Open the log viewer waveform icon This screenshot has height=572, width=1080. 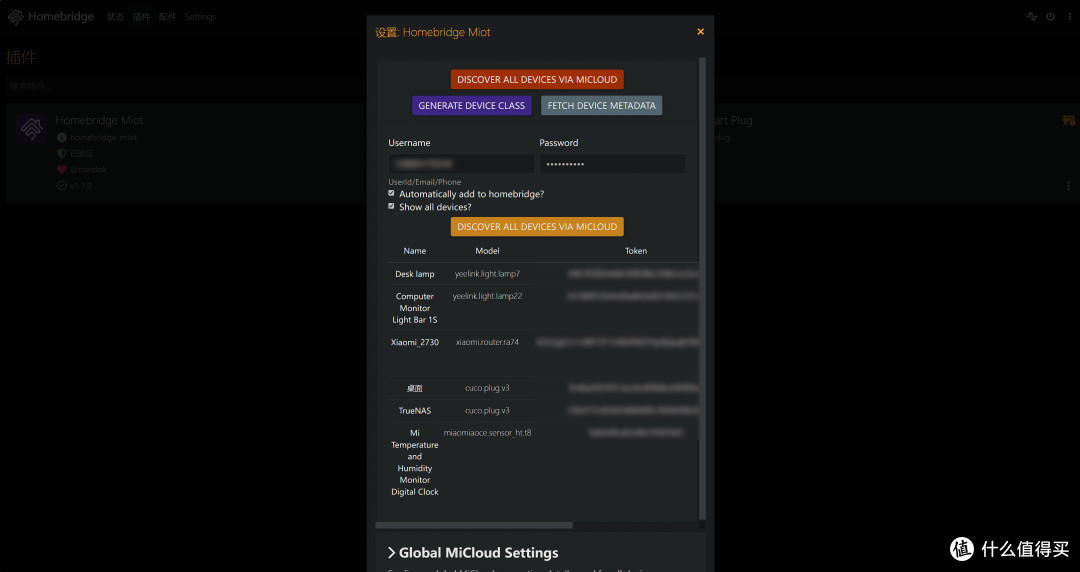click(x=1031, y=17)
